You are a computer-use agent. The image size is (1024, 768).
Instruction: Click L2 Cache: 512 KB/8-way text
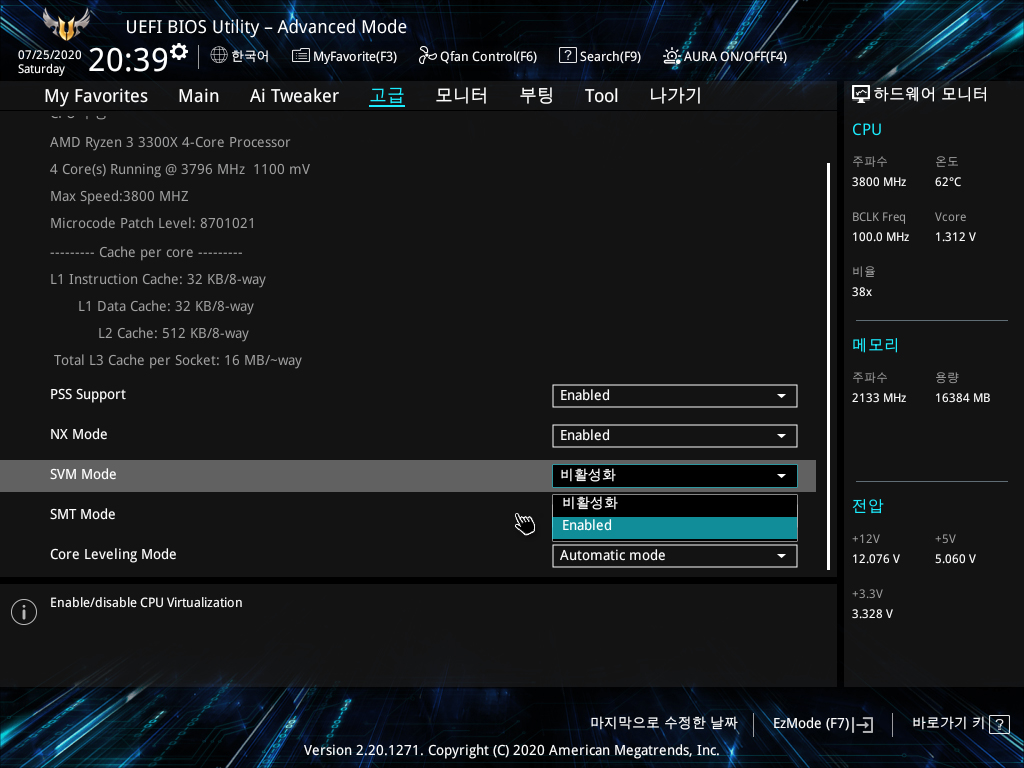pos(173,334)
